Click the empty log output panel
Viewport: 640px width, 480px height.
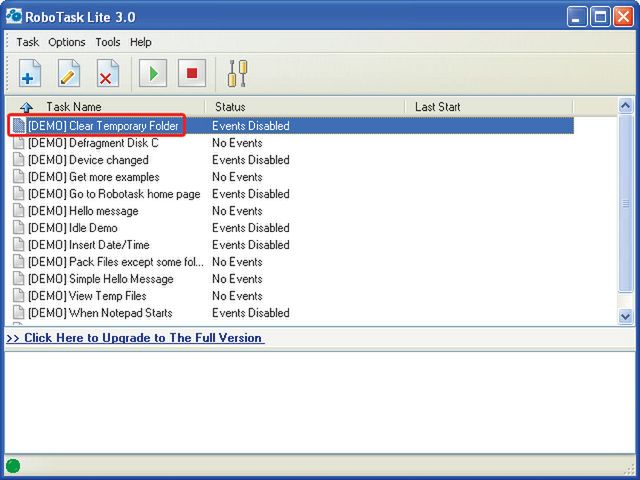click(320, 401)
